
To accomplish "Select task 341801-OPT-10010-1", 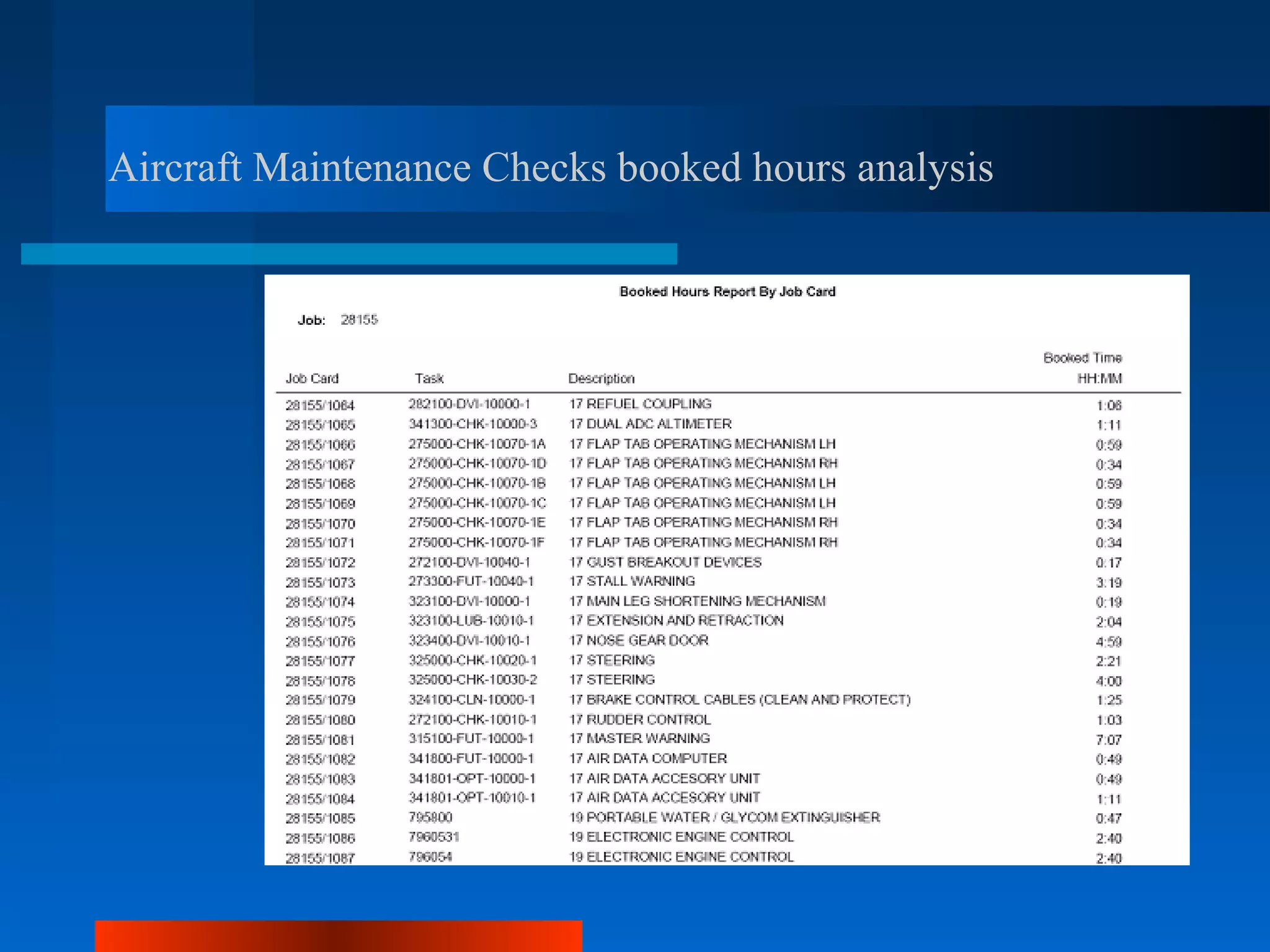I will click(x=472, y=798).
